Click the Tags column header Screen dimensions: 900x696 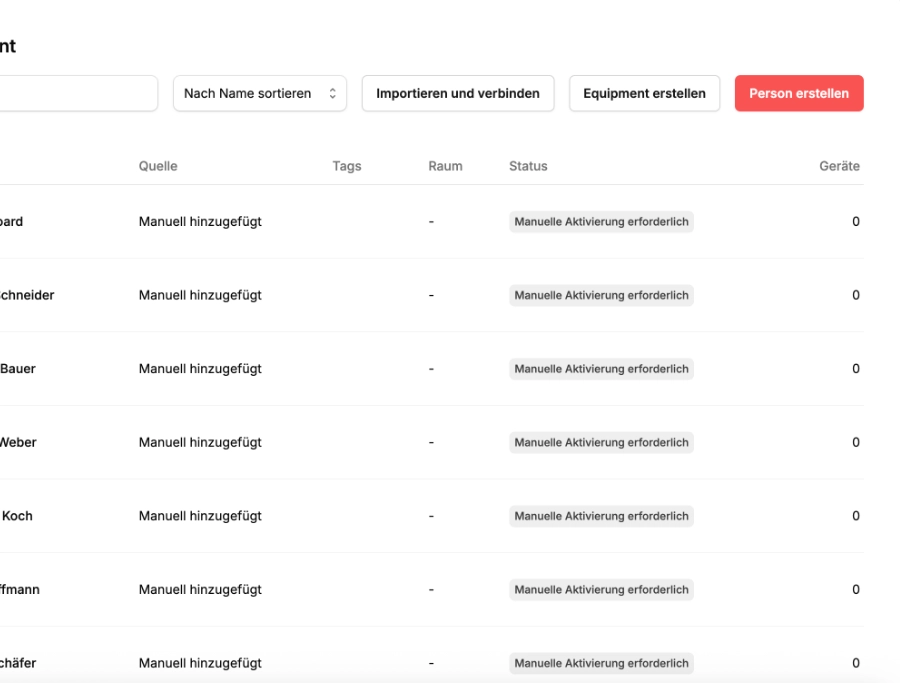(347, 166)
